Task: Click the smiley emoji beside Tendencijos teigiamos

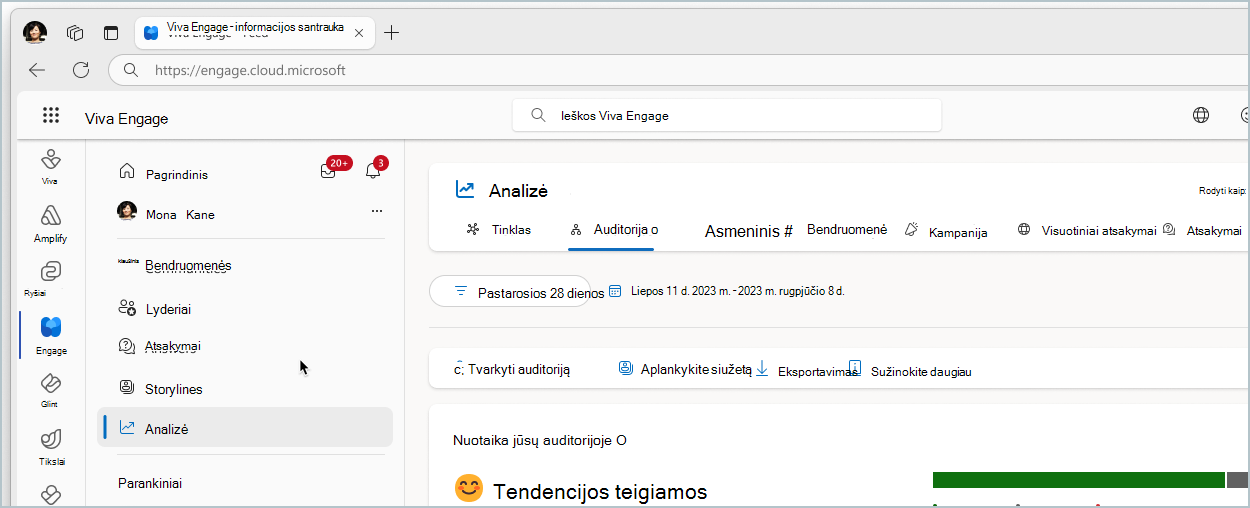Action: pos(468,488)
